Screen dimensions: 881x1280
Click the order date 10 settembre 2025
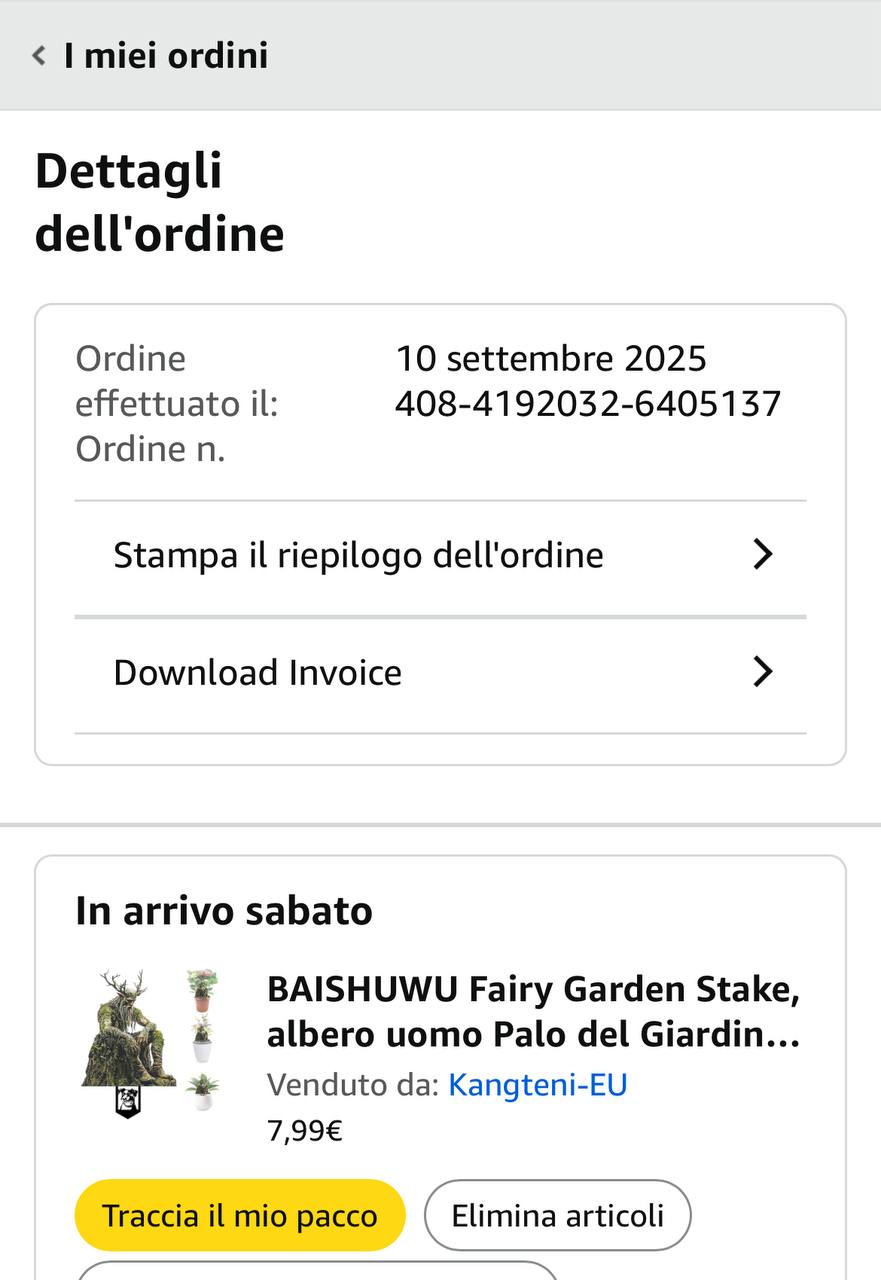[x=551, y=358]
